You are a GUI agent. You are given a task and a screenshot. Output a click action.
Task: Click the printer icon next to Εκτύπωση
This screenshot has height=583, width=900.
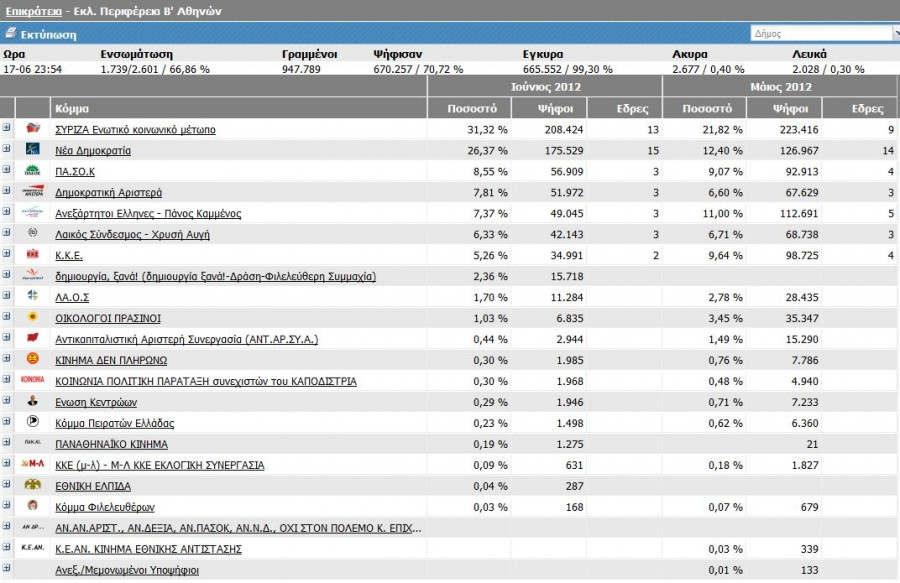tap(10, 33)
